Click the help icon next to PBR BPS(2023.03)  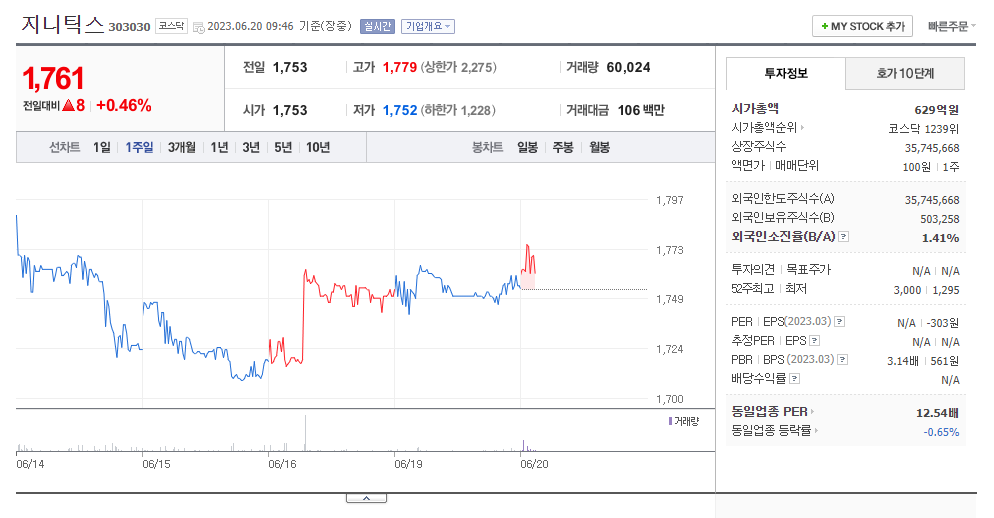pyautogui.click(x=842, y=359)
